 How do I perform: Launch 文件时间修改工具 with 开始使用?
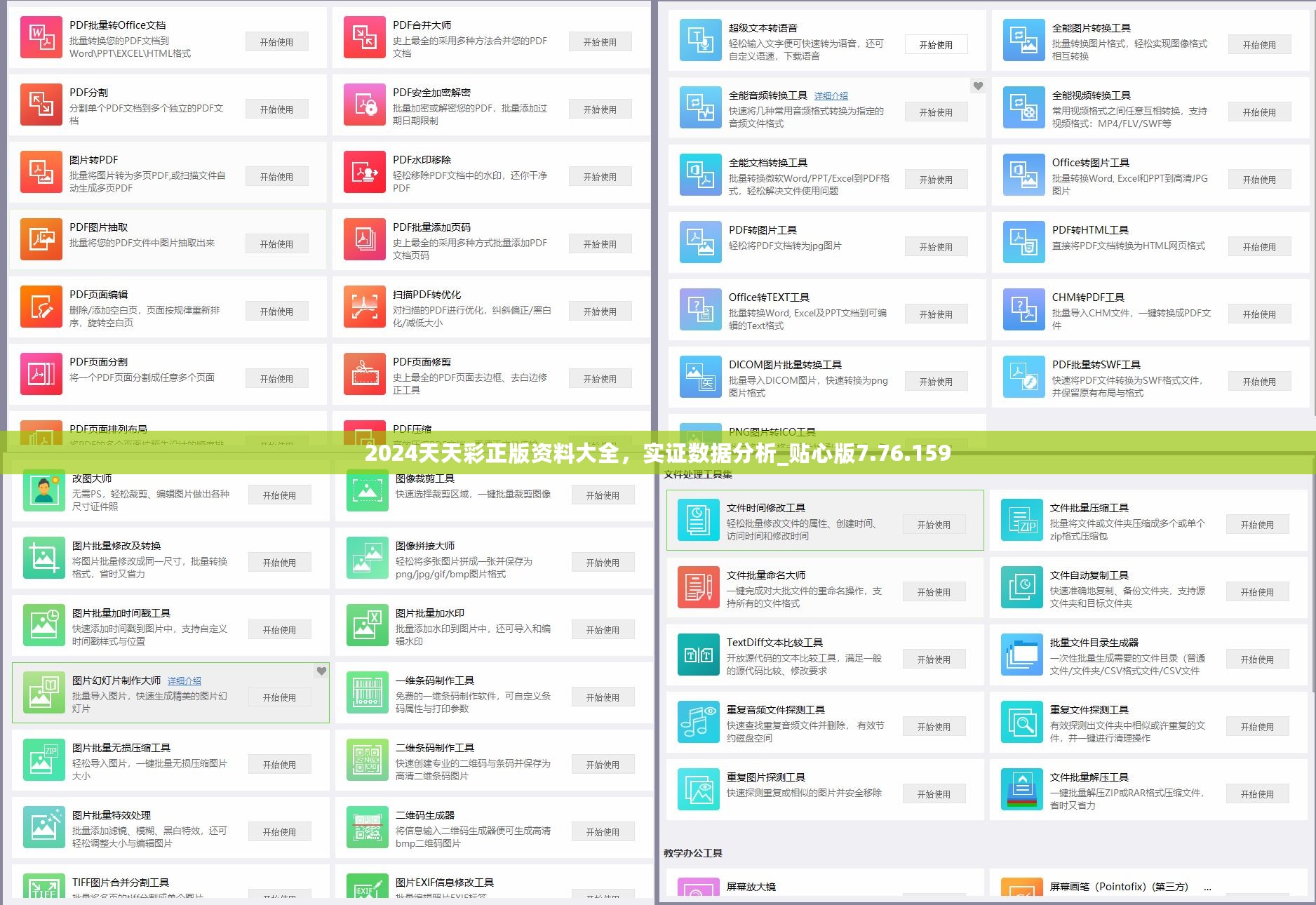tap(934, 525)
